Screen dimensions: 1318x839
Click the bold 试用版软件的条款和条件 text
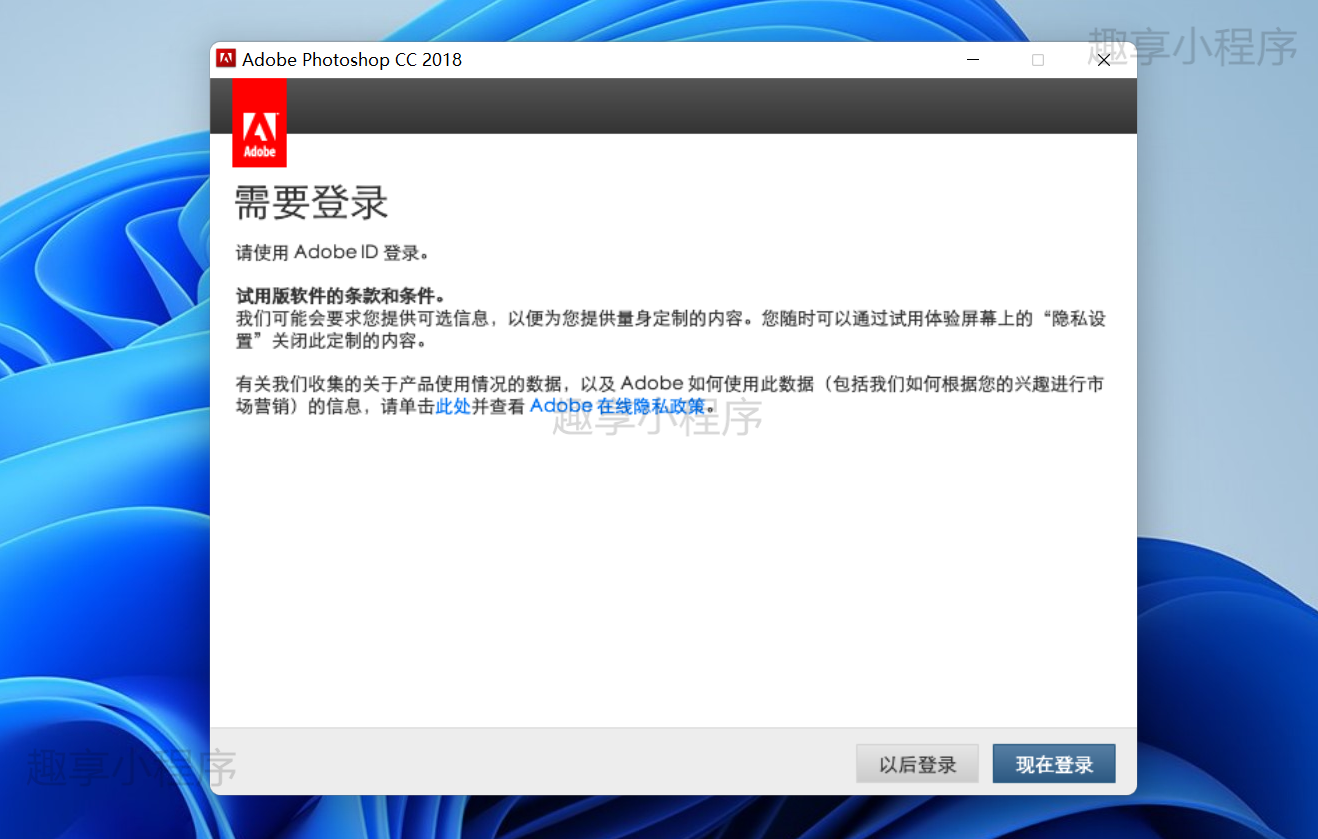tap(339, 297)
